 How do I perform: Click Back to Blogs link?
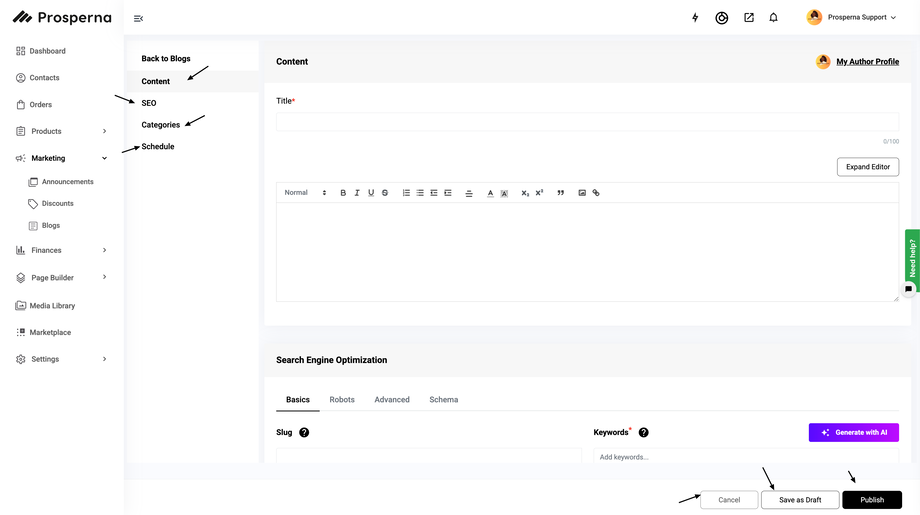pos(166,59)
